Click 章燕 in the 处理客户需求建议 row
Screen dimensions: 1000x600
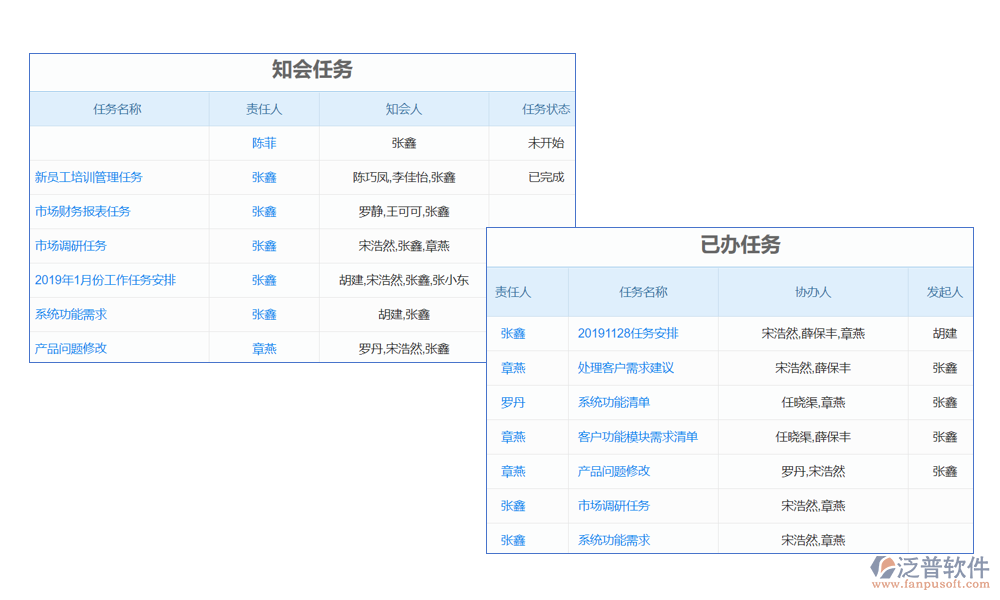pos(513,368)
